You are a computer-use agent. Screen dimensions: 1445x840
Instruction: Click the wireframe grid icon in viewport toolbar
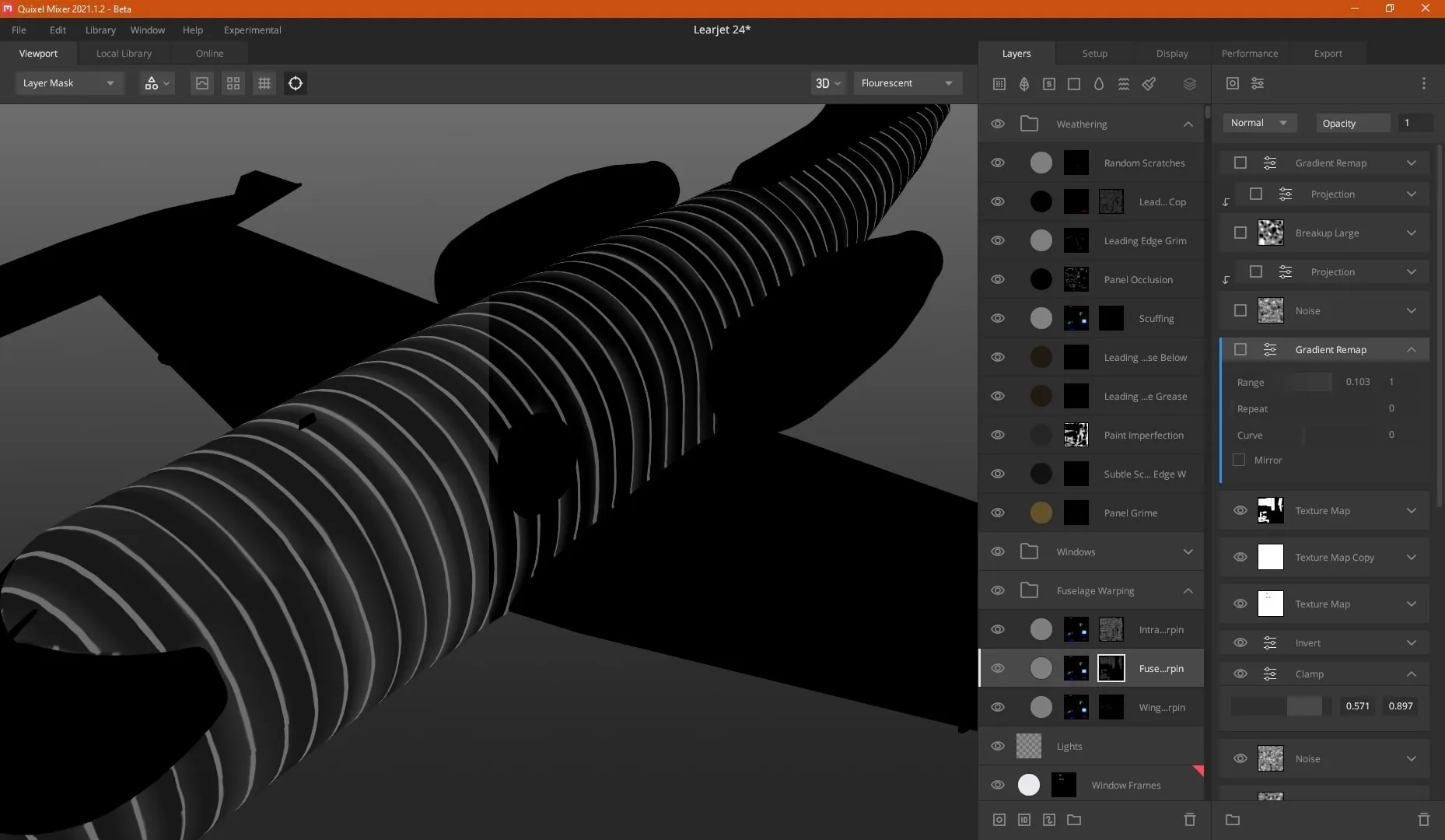pyautogui.click(x=264, y=83)
